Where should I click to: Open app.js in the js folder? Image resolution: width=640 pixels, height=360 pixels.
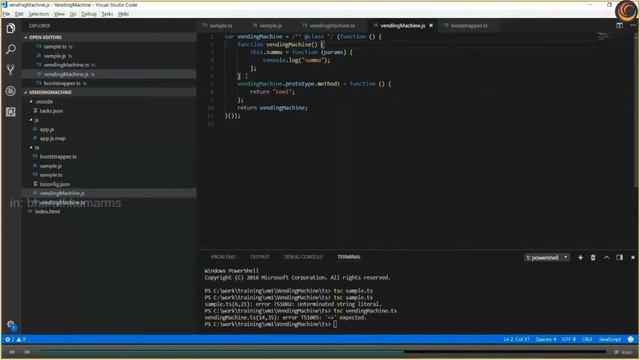point(47,129)
